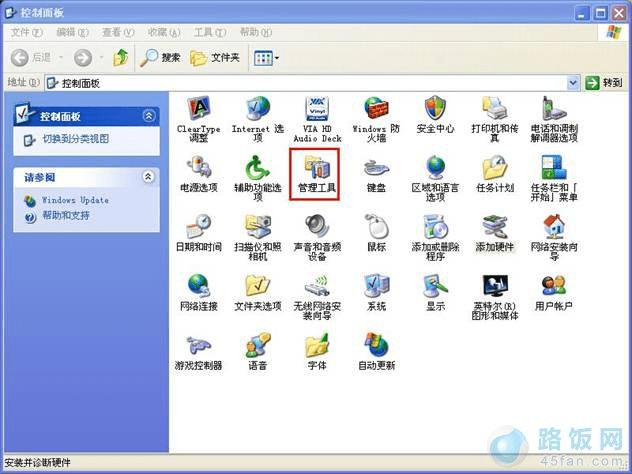Screen dimensions: 632x474
Task: Click 切换到分类视图 link
Action: (x=75, y=139)
